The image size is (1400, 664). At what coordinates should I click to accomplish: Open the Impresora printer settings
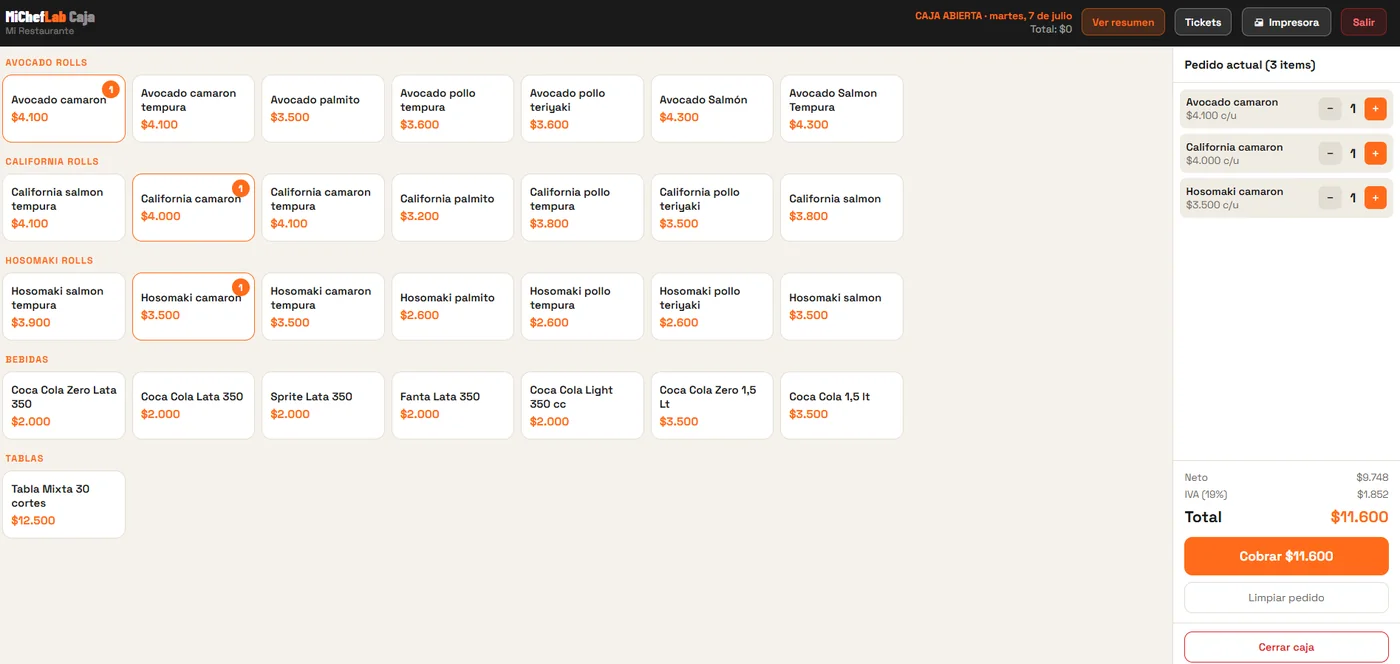[x=1286, y=22]
